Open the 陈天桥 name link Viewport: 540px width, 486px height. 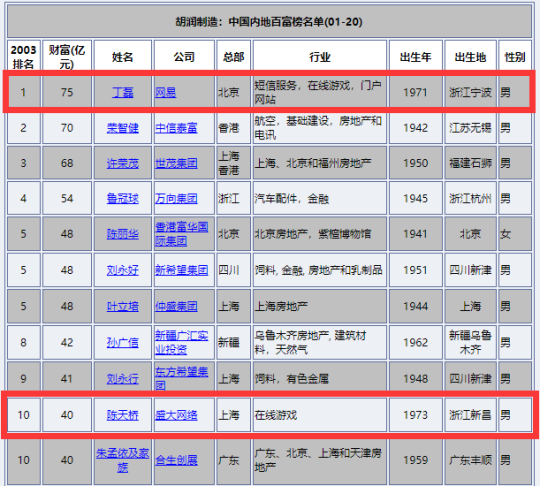(123, 415)
